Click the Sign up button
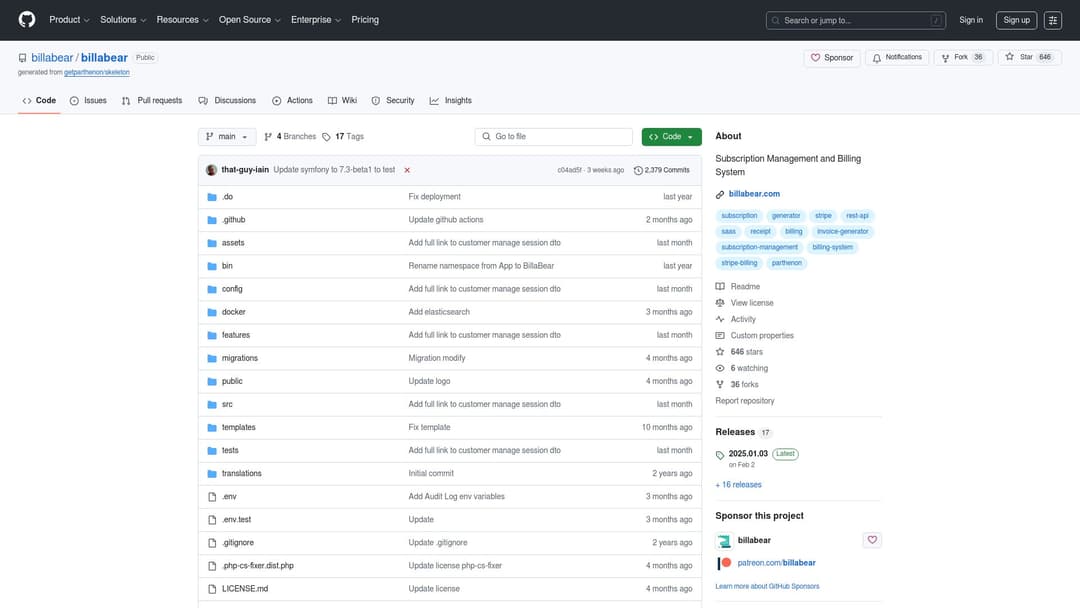The image size is (1080, 608). point(1016,20)
